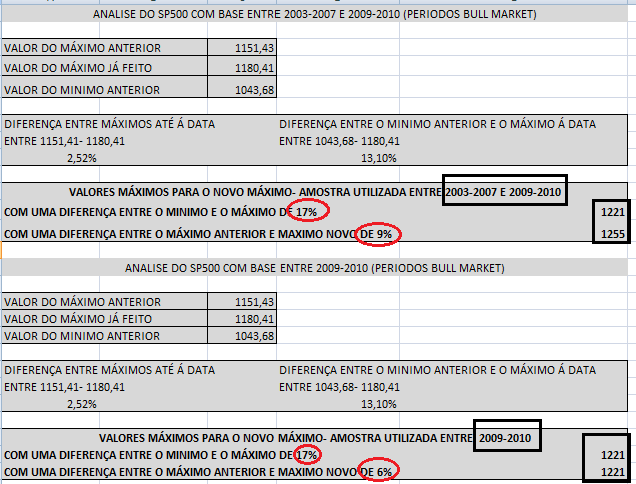The image size is (636, 484).
Task: Click 'VALOR DO MÁXIMO ANTERIOR' label in 2003-2007 analysis
Action: pos(82,48)
